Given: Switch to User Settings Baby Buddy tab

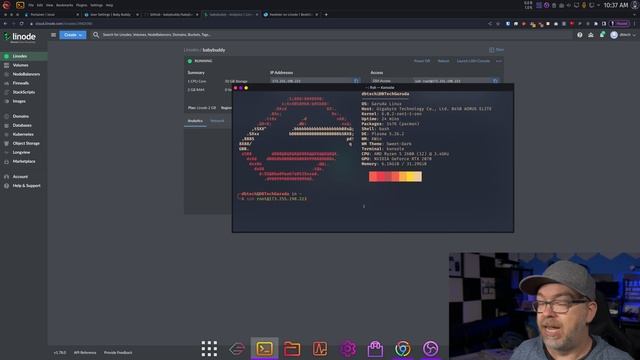Looking at the screenshot, I should [x=111, y=14].
